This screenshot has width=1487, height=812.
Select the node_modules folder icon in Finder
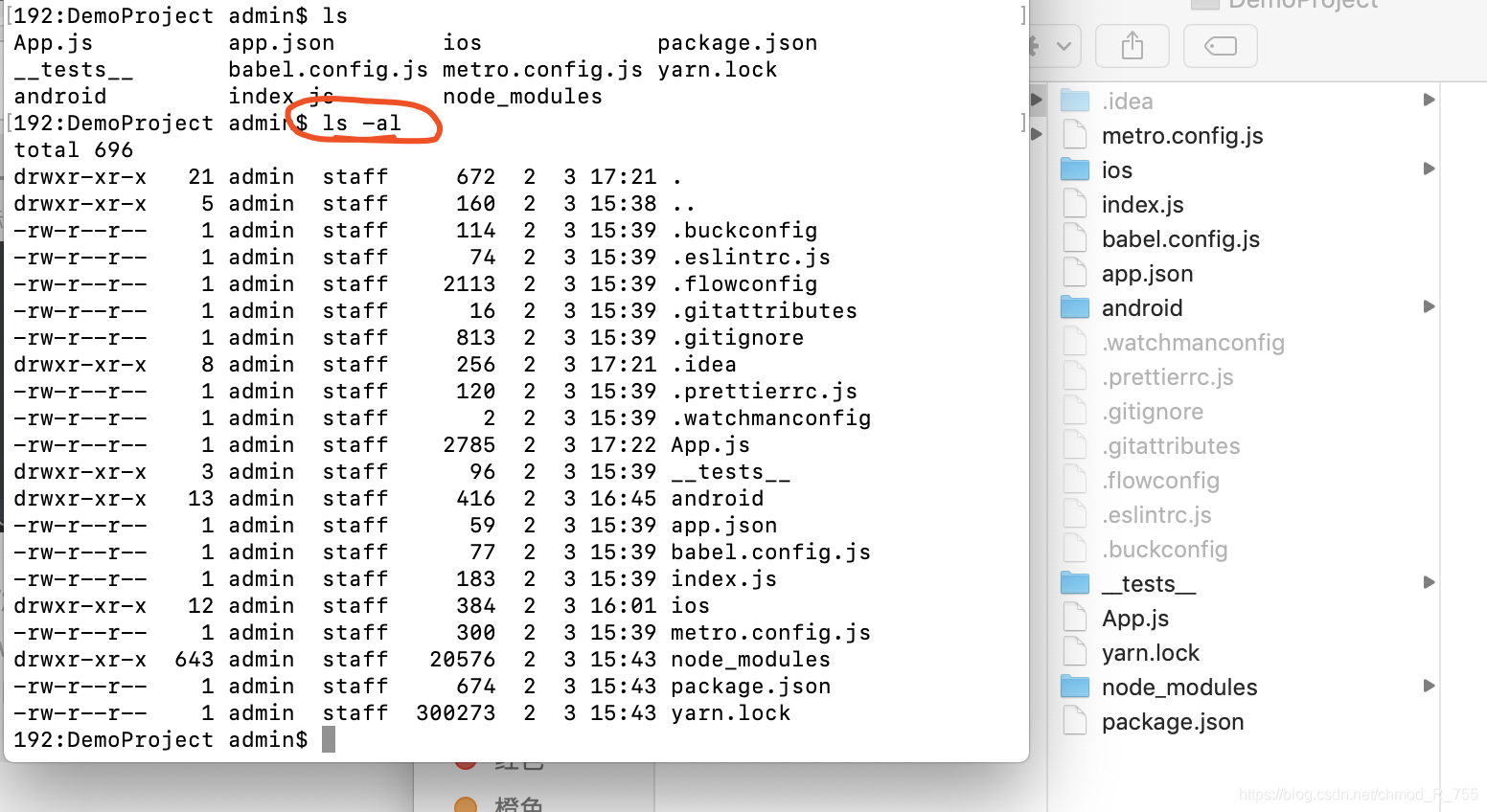[1075, 687]
